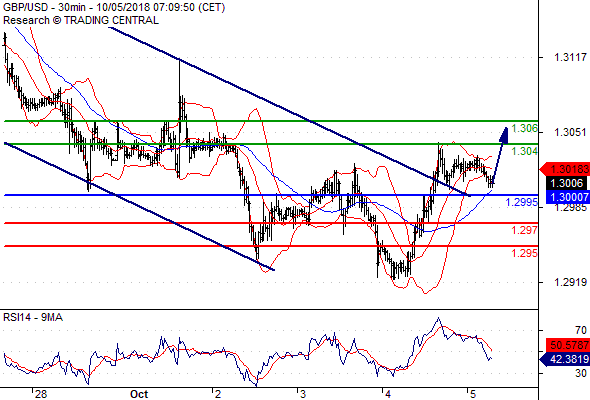Screen dimensions: 590x400
Task: Select the black 1.3006 current price tag
Action: (567, 183)
